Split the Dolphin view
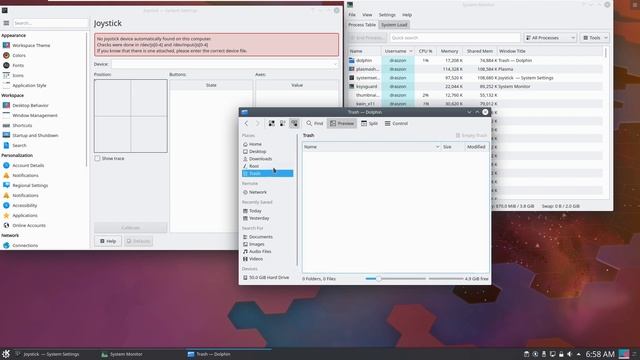Screen dimensions: 640x360 [x=369, y=123]
